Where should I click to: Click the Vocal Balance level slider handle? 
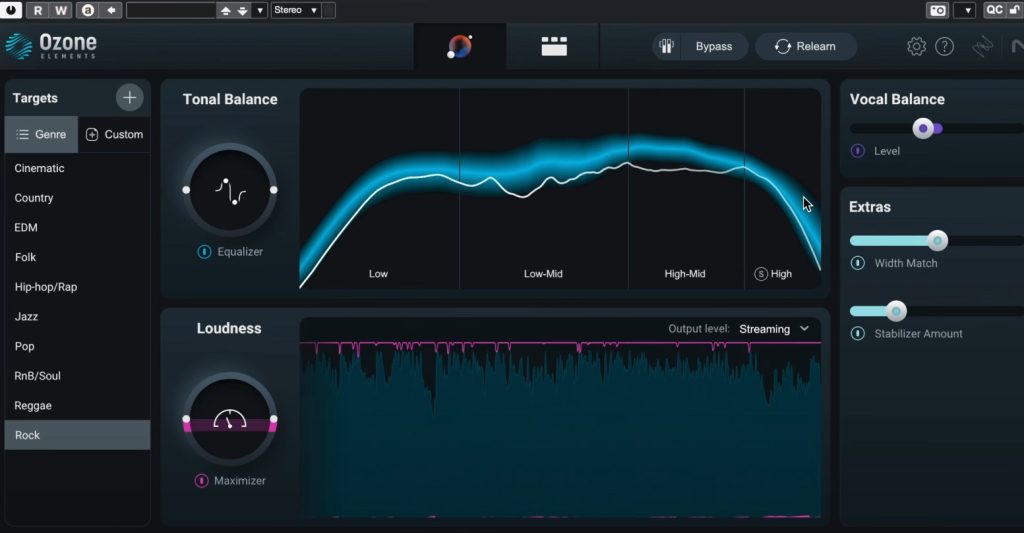coord(923,128)
